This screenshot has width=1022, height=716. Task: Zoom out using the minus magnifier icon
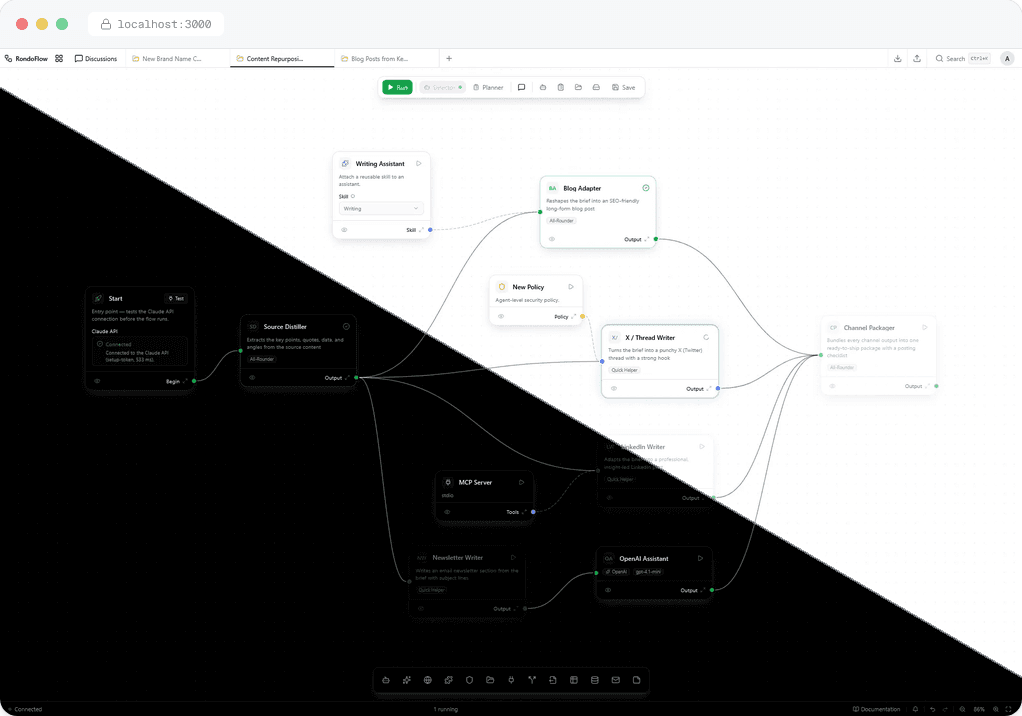[962, 709]
